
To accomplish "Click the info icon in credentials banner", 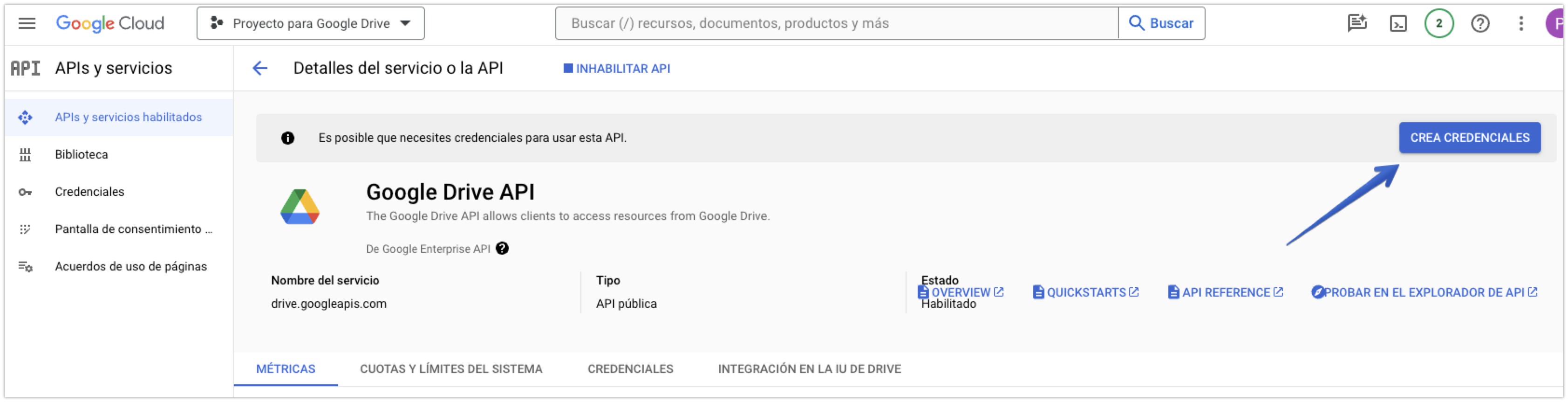I will (288, 138).
